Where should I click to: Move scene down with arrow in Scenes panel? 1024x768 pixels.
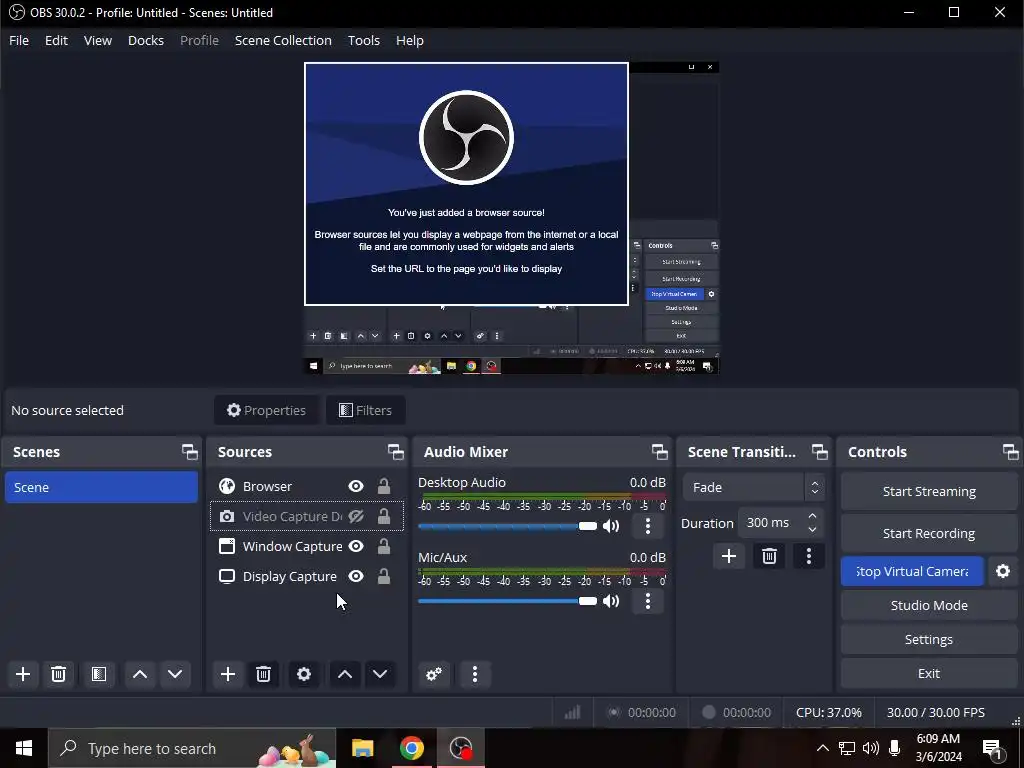175,674
